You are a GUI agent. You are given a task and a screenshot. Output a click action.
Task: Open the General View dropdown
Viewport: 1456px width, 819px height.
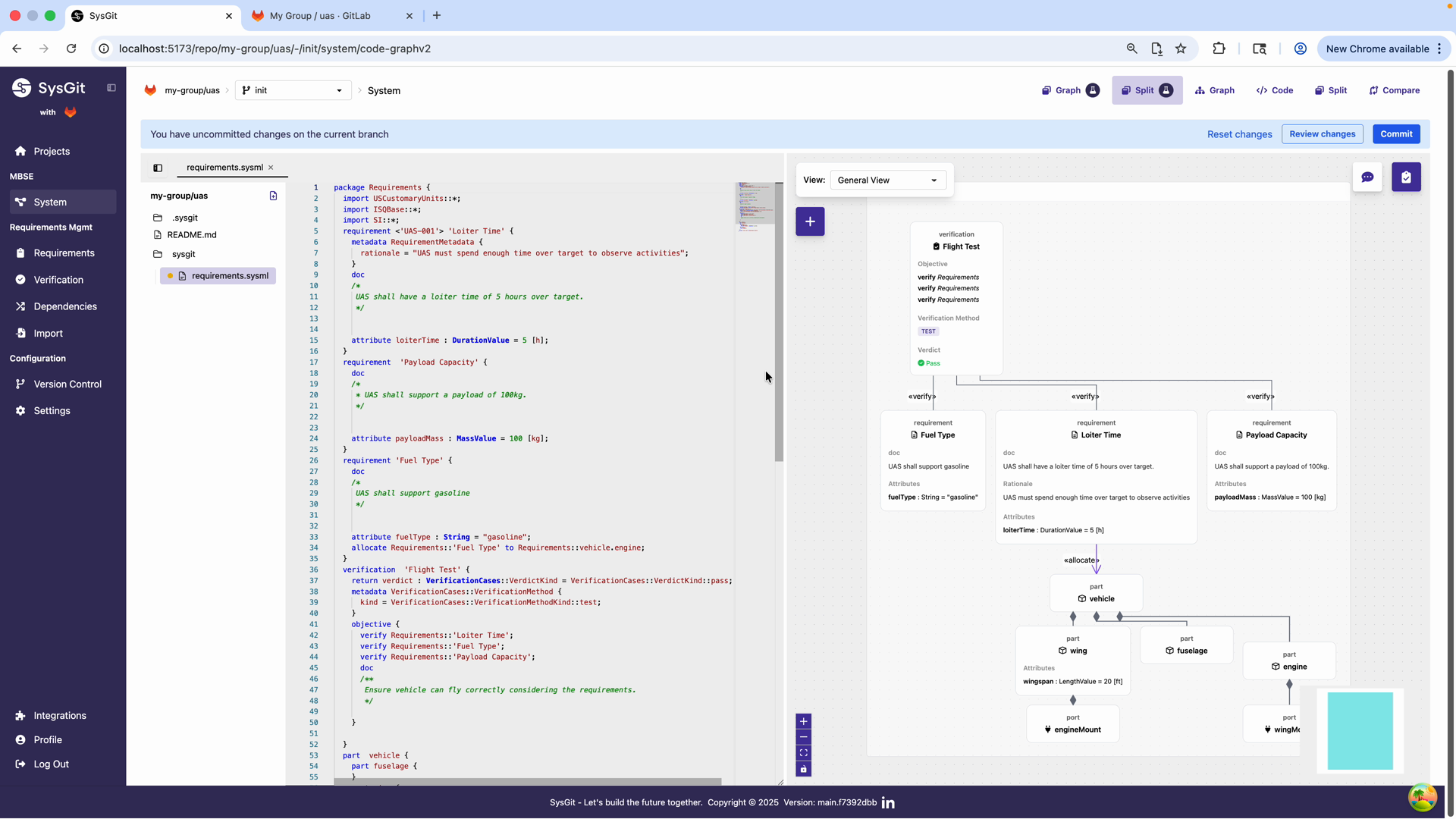click(x=887, y=180)
